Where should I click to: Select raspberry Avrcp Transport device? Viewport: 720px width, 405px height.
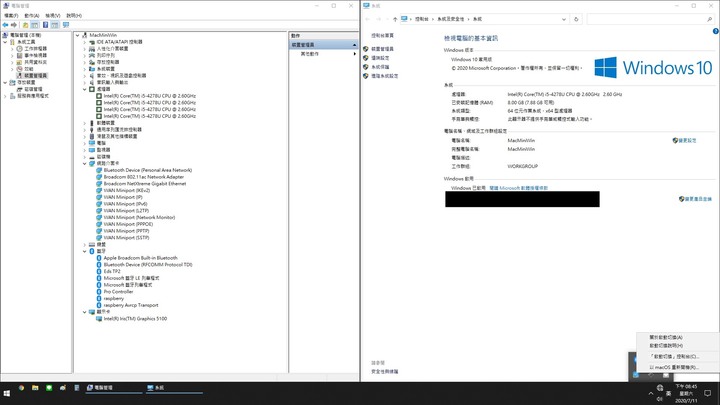tap(131, 305)
